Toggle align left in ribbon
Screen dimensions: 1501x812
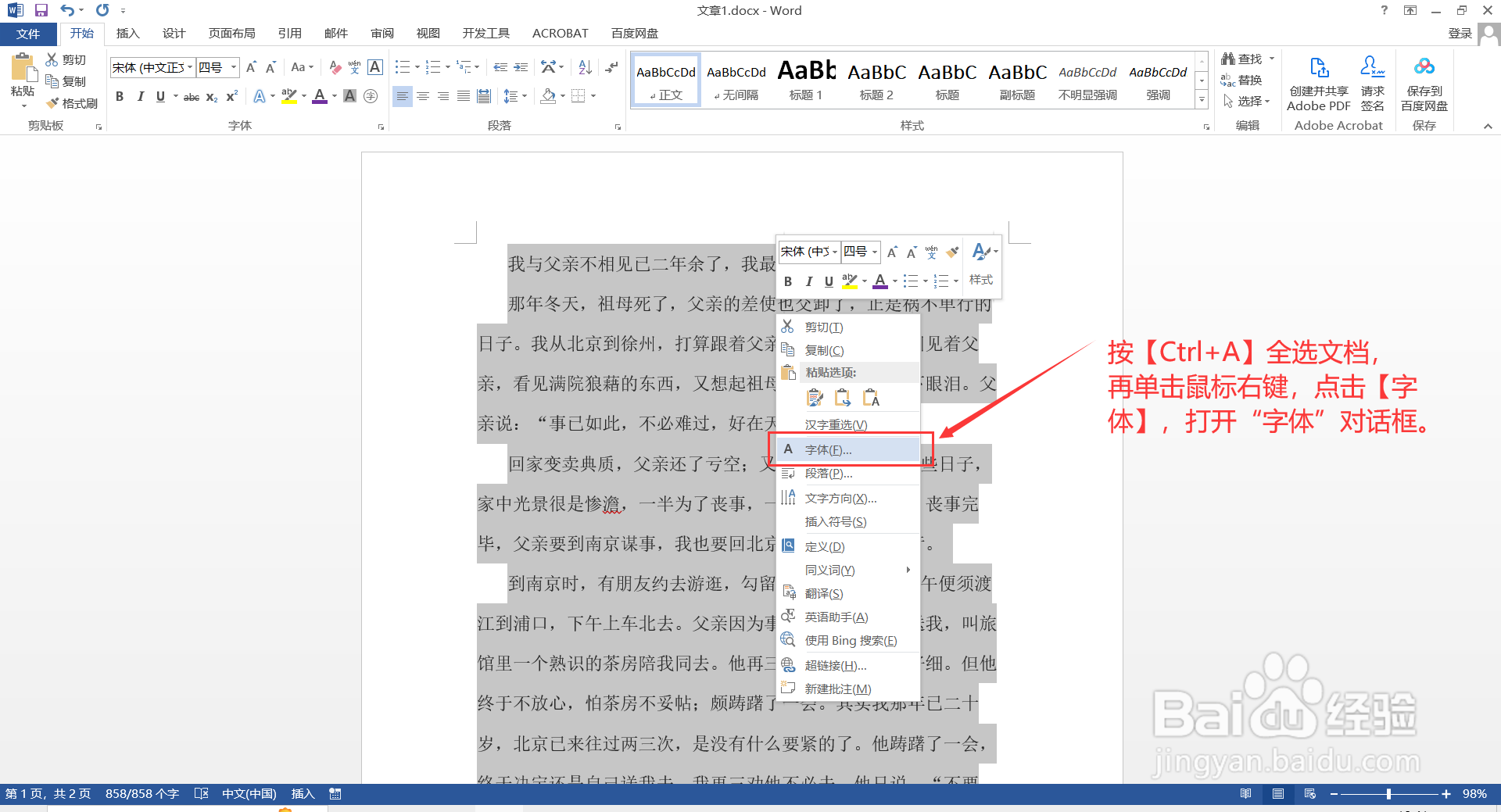(402, 96)
